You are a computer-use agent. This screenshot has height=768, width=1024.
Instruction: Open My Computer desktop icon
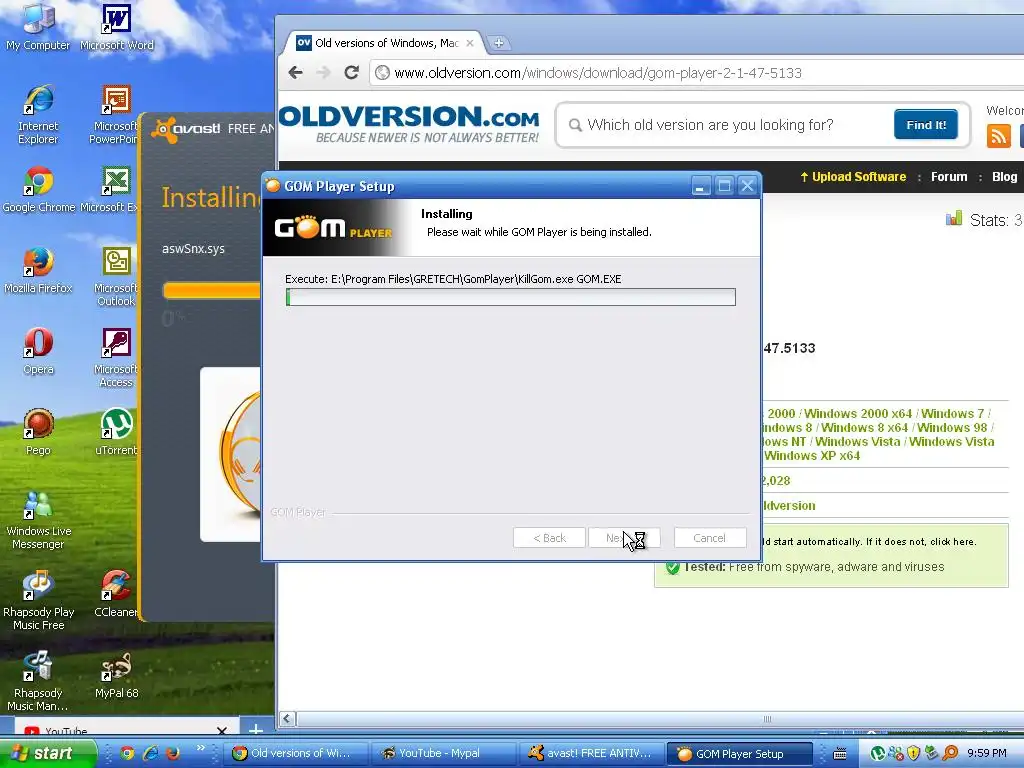point(38,26)
